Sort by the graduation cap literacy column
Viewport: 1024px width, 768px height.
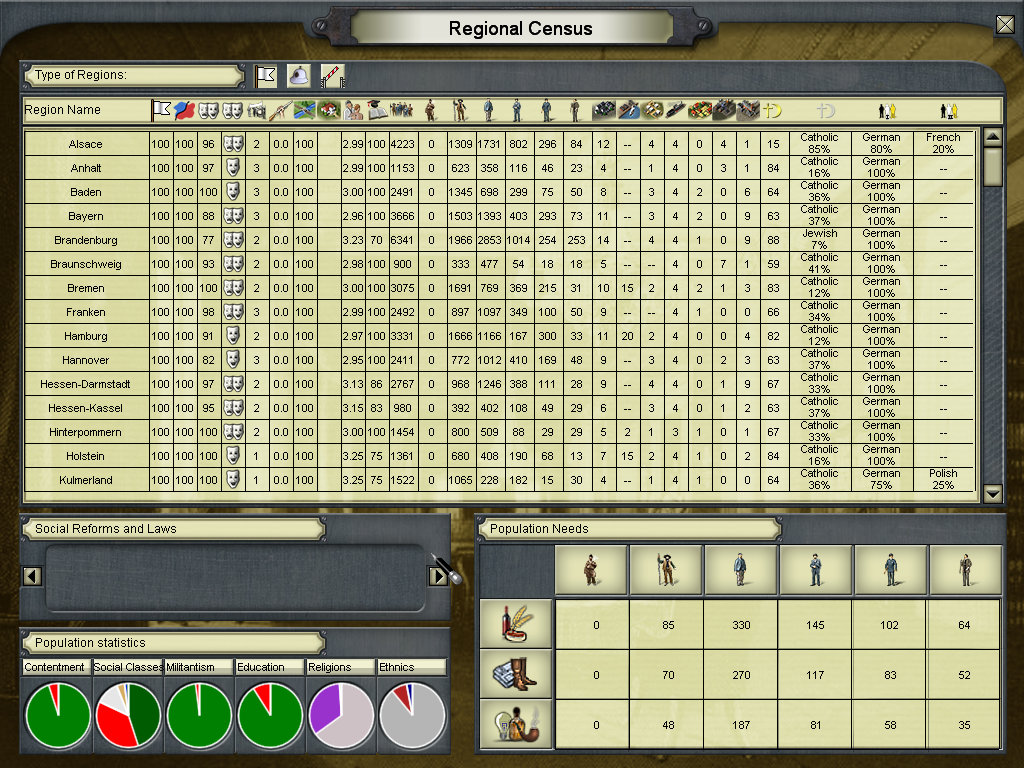pyautogui.click(x=377, y=110)
